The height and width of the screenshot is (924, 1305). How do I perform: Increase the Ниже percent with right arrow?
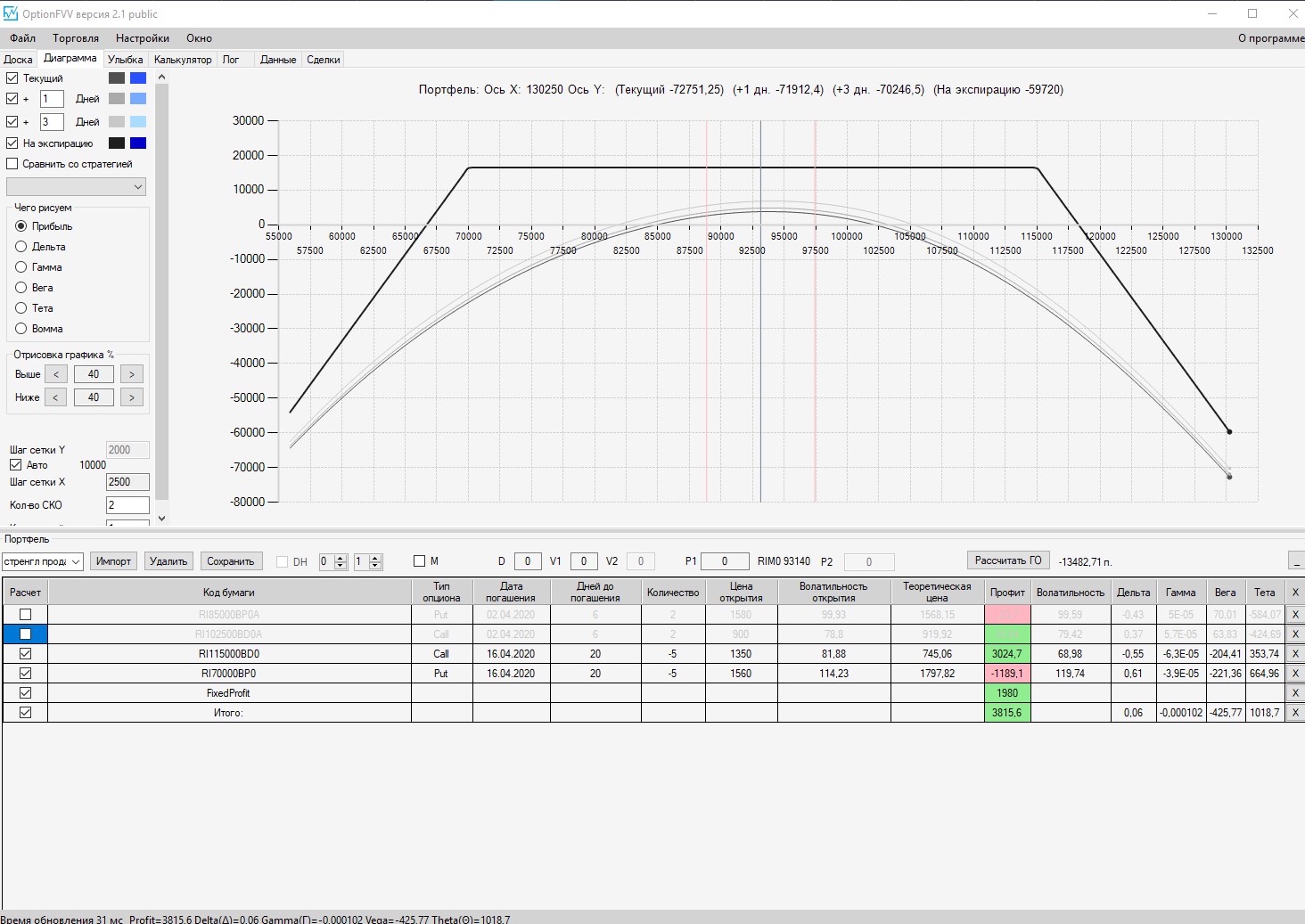[132, 397]
